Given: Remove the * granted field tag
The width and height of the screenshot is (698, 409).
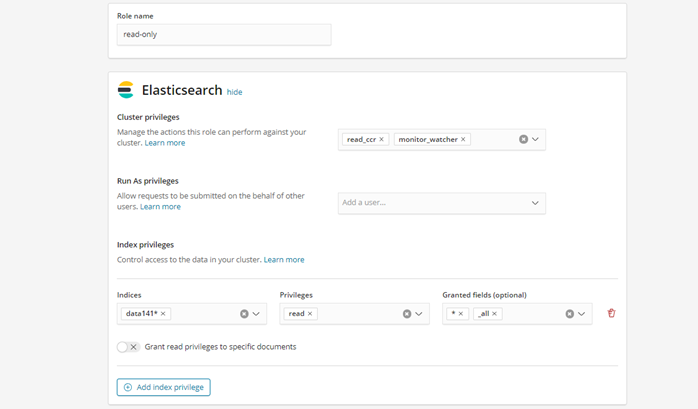Looking at the screenshot, I should coord(461,314).
